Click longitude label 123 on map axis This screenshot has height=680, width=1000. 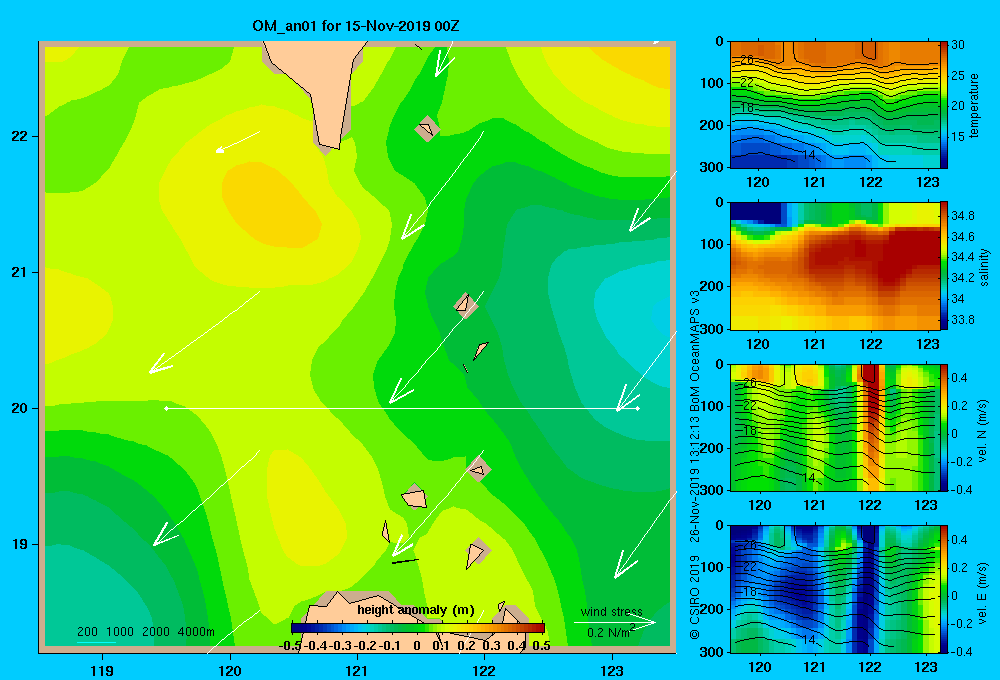click(612, 670)
